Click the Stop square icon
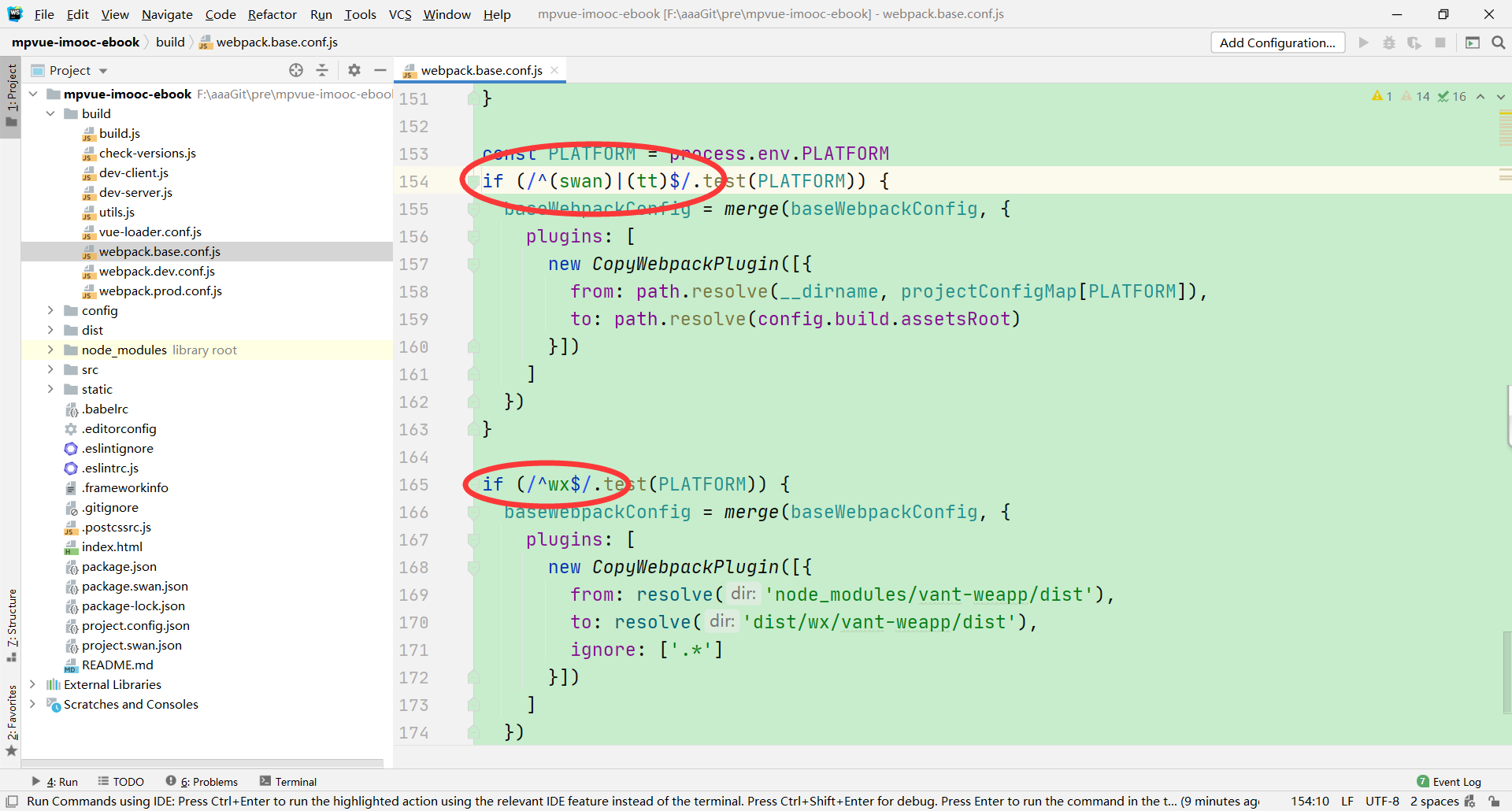This screenshot has height=811, width=1512. [1440, 43]
